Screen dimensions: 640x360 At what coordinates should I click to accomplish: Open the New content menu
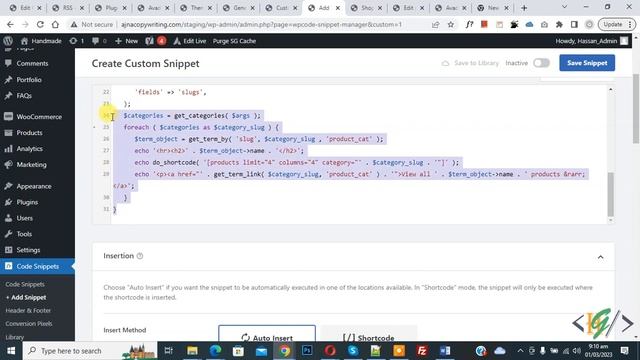(x=127, y=41)
